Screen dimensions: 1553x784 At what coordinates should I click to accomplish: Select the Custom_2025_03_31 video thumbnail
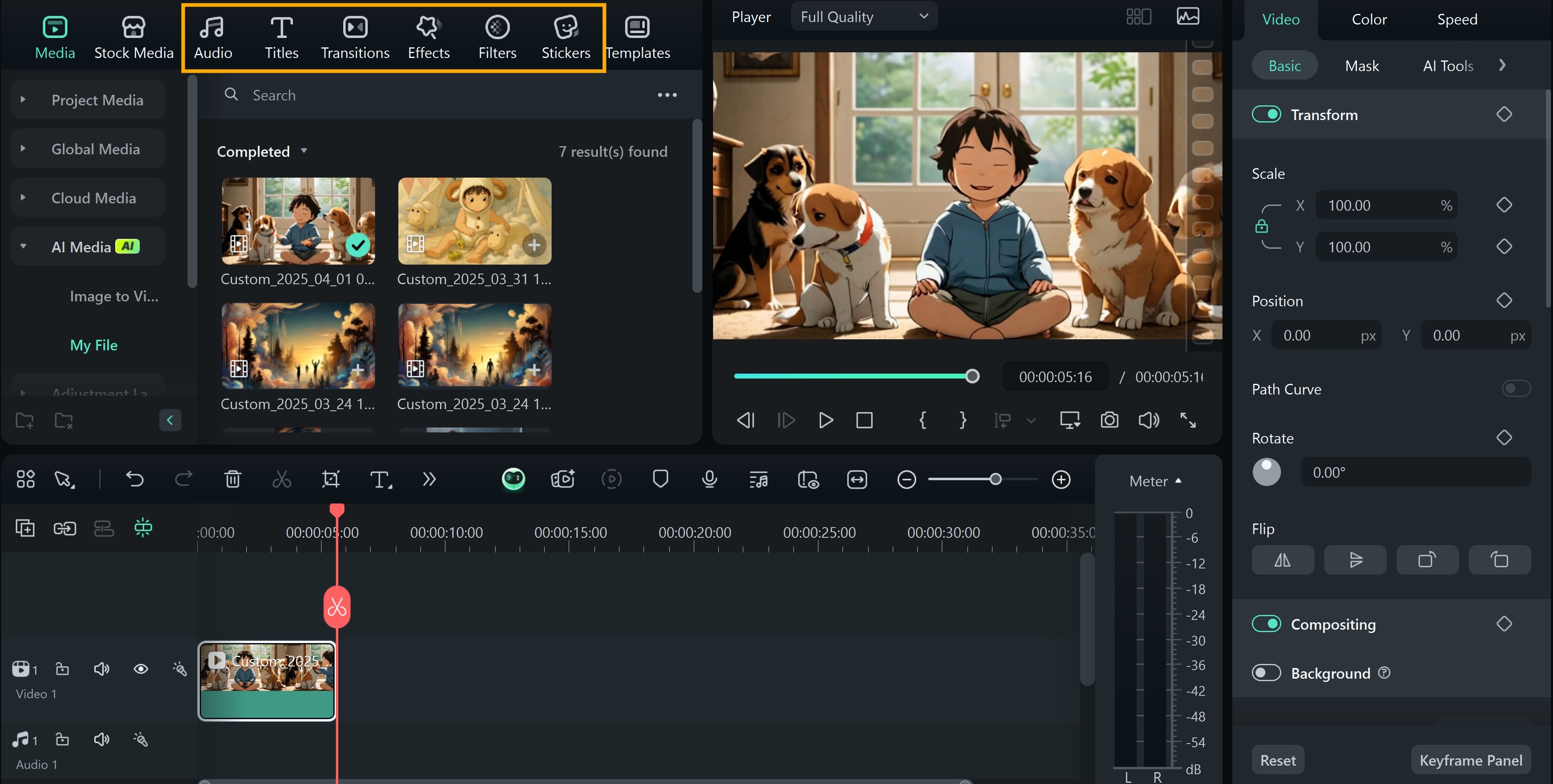click(474, 220)
